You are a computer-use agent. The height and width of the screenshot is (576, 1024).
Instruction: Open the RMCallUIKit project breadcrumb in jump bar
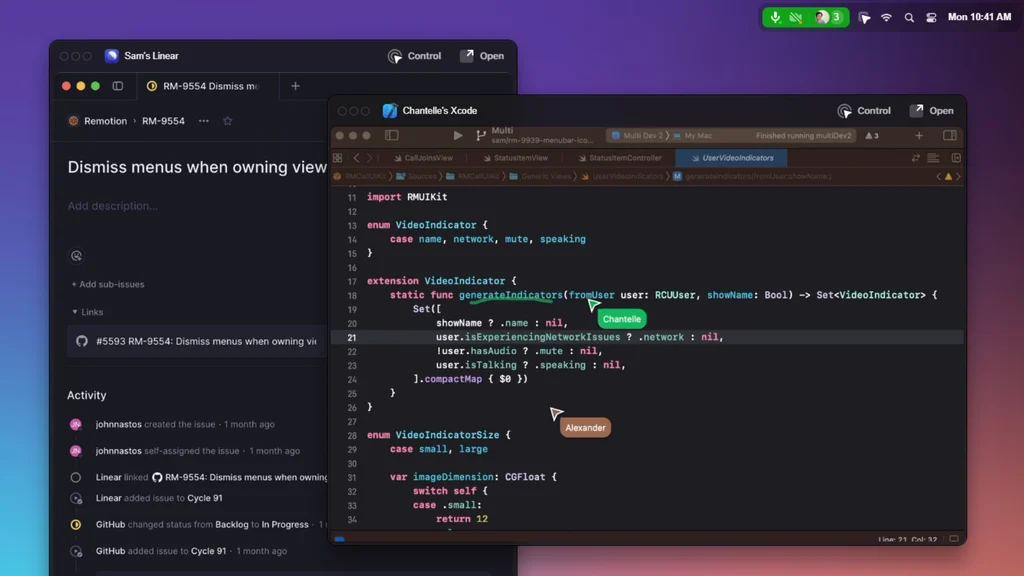pyautogui.click(x=360, y=176)
